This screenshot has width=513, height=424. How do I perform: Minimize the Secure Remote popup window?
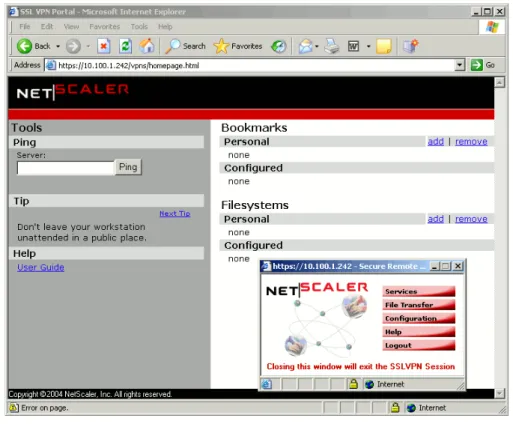(x=434, y=266)
